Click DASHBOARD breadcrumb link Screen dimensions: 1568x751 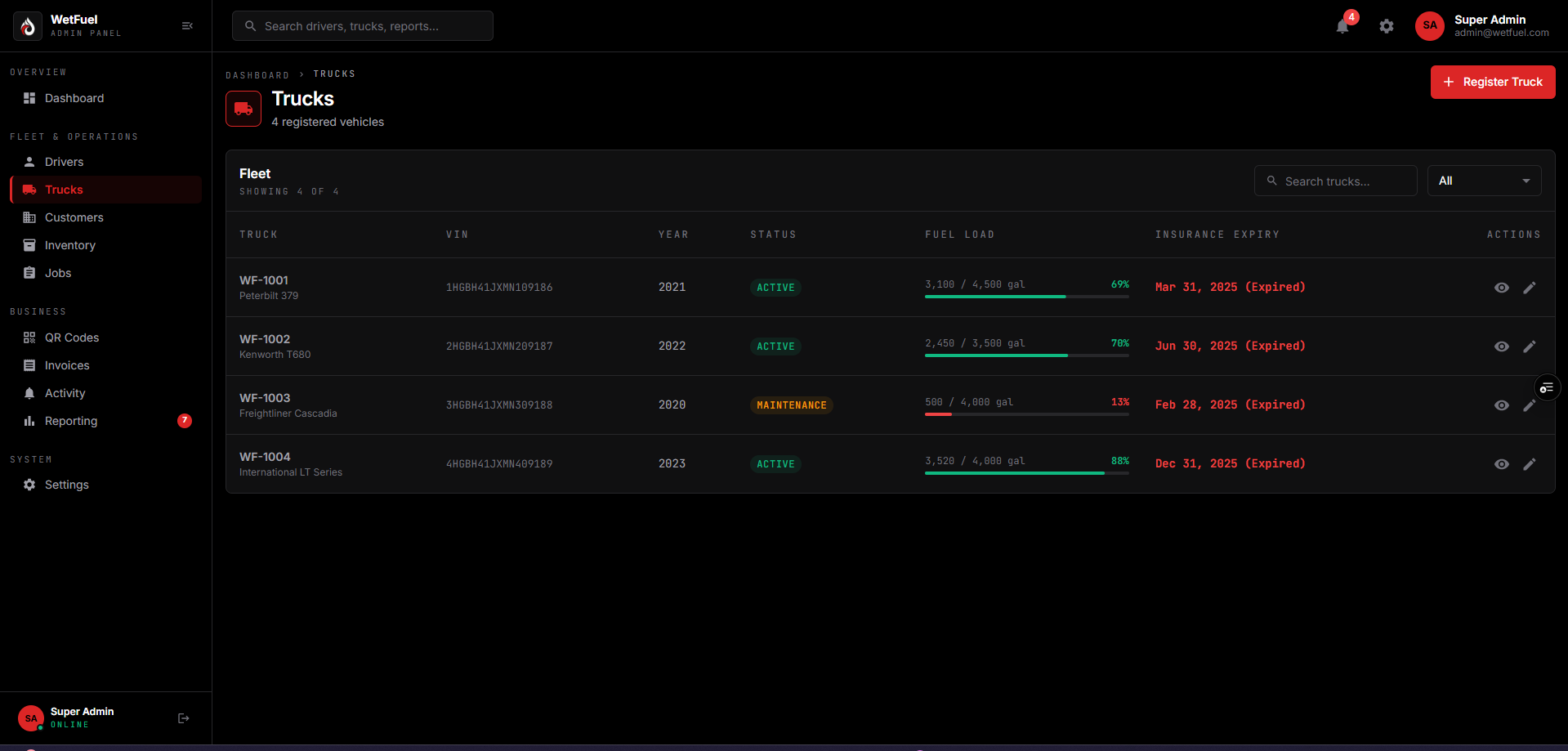pos(257,75)
